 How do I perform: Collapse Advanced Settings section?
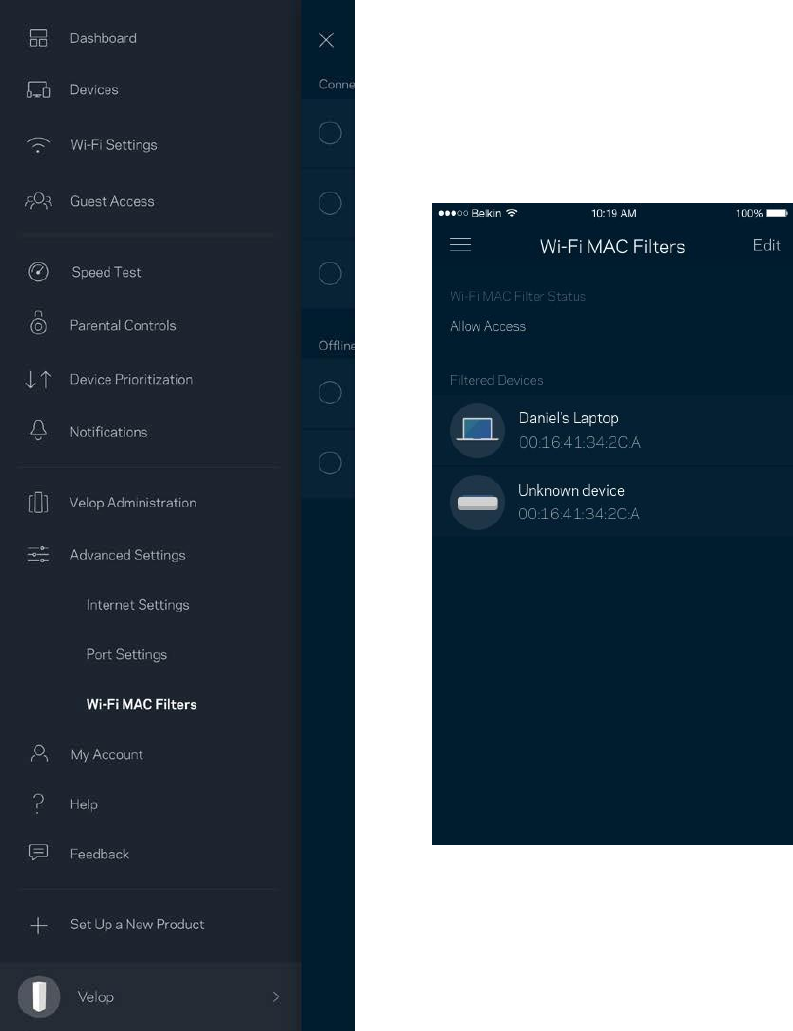[x=128, y=555]
